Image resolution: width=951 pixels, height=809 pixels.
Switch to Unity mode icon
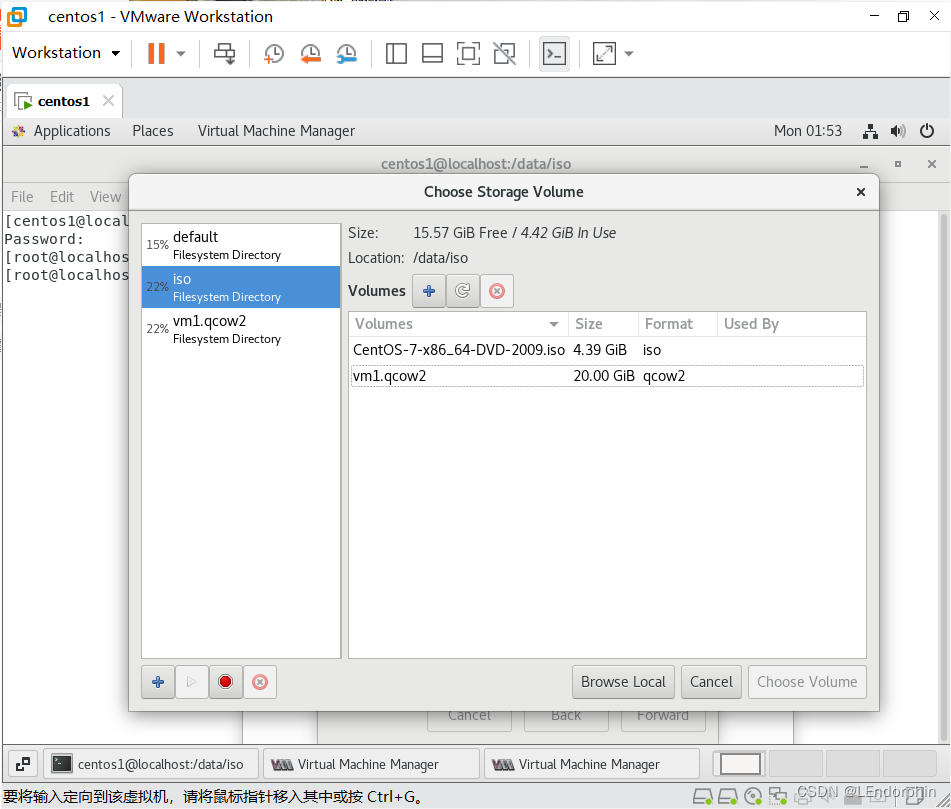point(505,53)
